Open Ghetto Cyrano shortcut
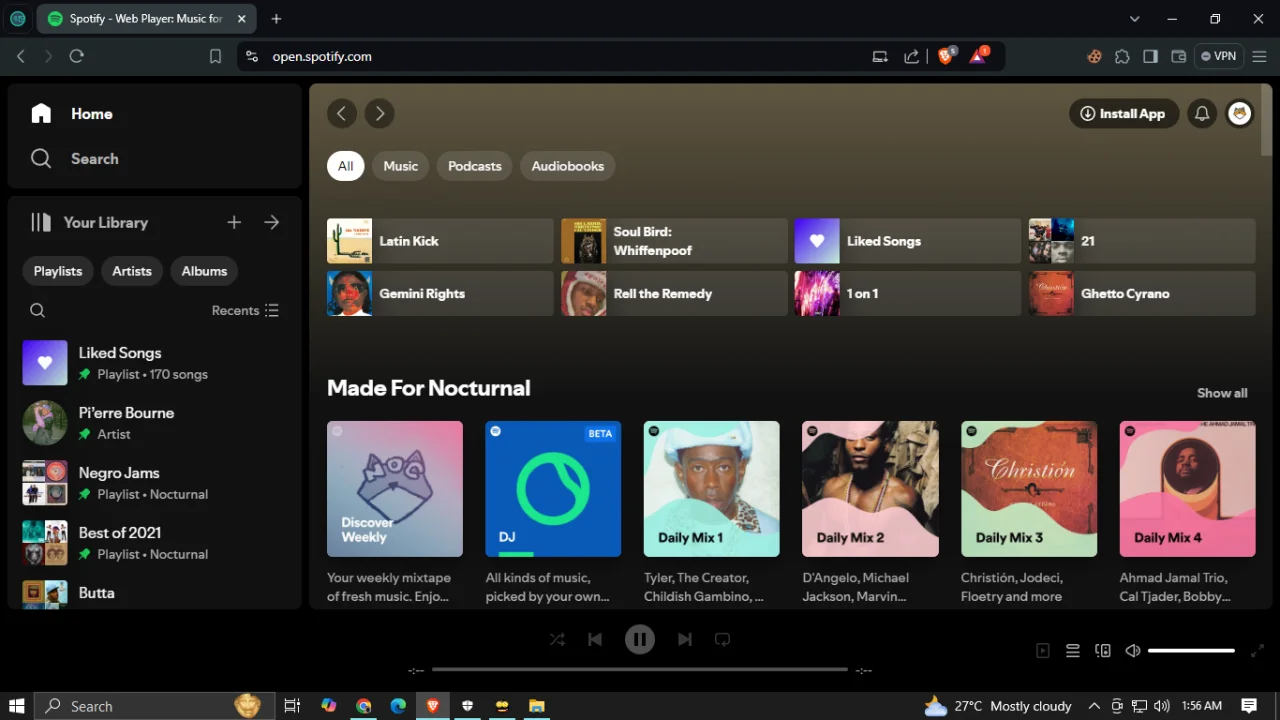Image resolution: width=1280 pixels, height=720 pixels. [x=1142, y=294]
